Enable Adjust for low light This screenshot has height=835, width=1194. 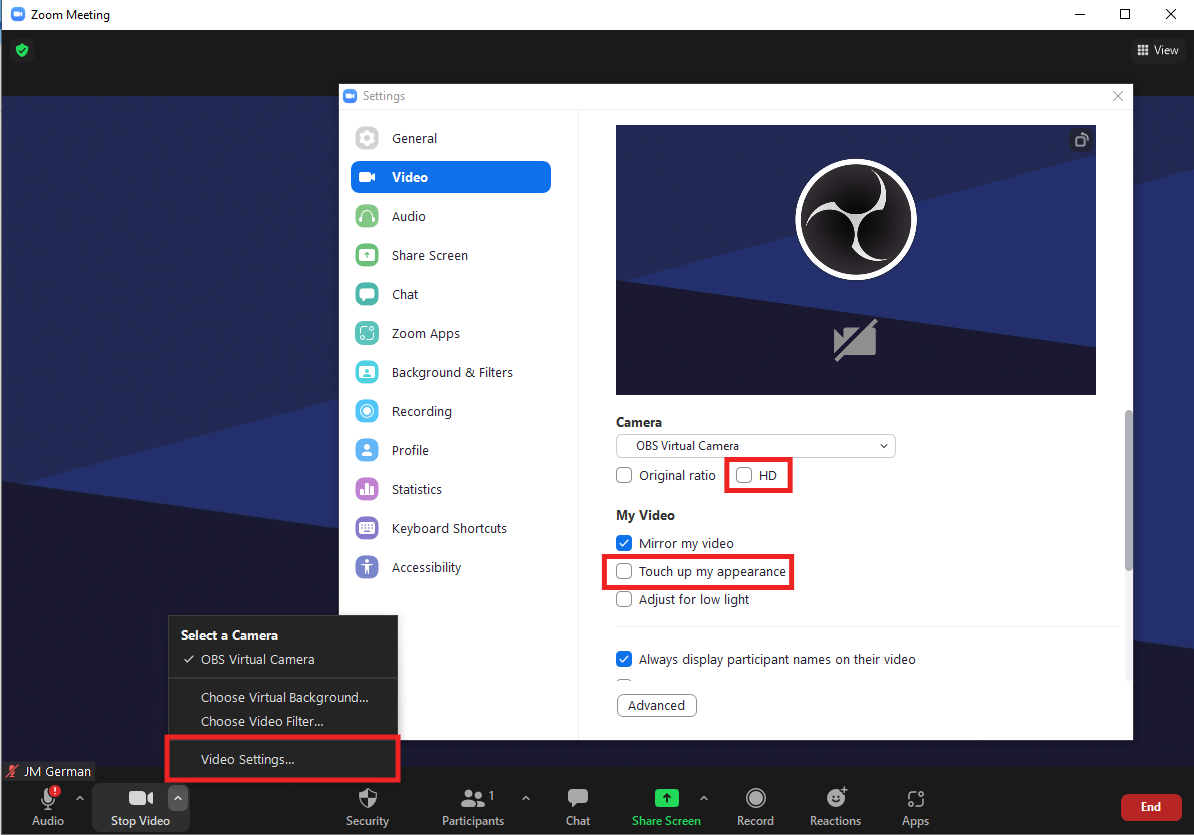624,599
